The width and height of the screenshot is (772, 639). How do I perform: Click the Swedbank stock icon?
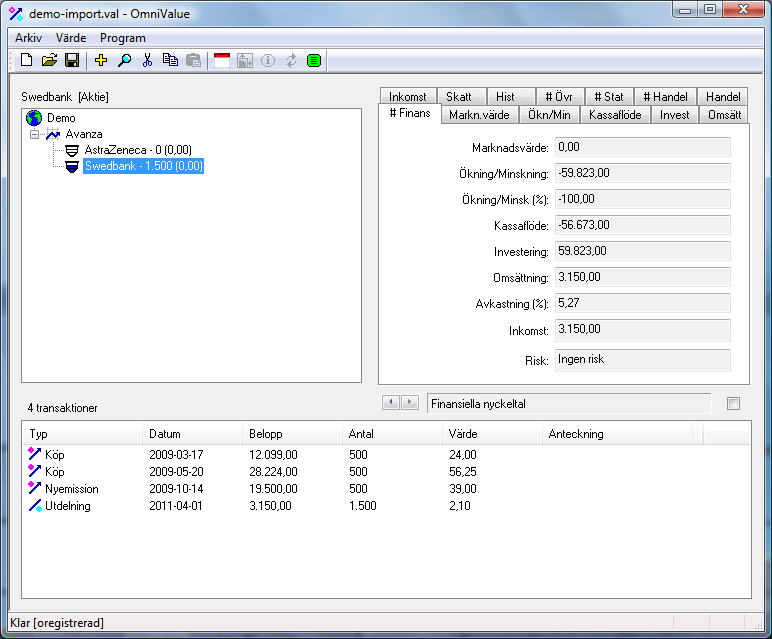pos(72,166)
